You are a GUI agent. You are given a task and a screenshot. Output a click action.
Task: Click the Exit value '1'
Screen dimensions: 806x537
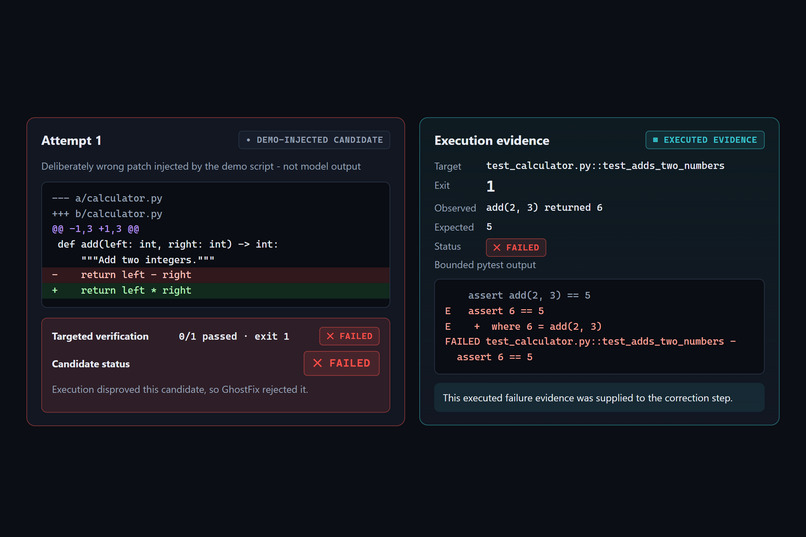[x=490, y=186]
